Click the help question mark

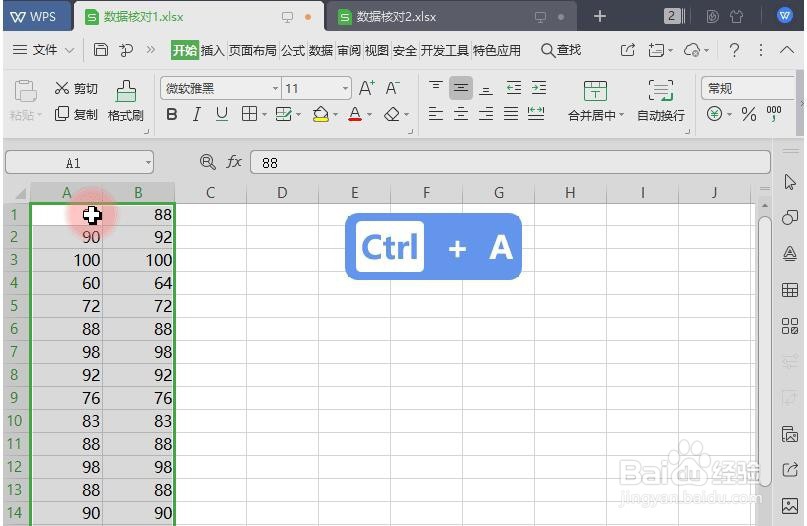(x=734, y=50)
